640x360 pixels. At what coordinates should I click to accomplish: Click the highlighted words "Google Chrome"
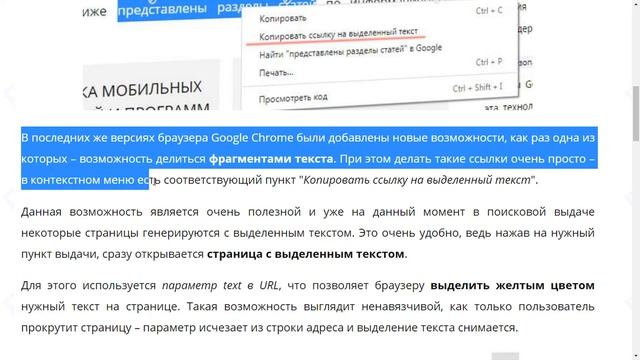[252, 138]
